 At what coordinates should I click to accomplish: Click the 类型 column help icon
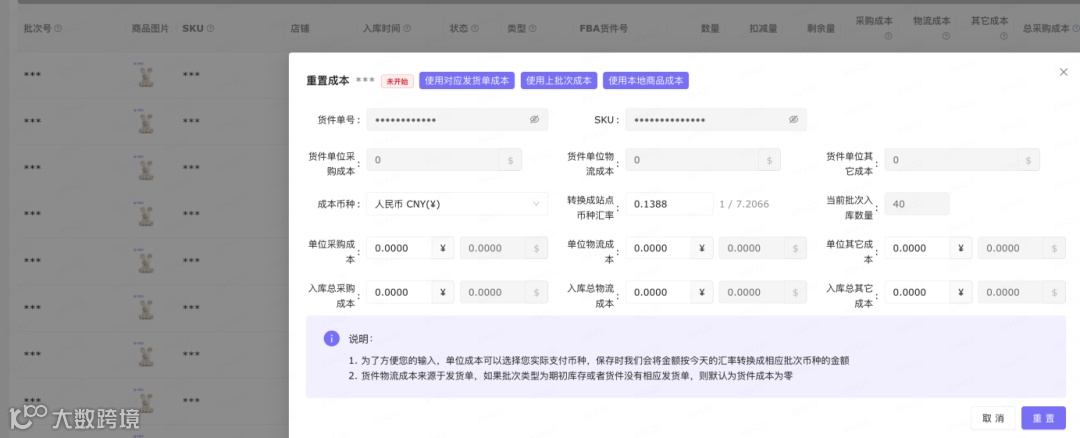pyautogui.click(x=533, y=29)
